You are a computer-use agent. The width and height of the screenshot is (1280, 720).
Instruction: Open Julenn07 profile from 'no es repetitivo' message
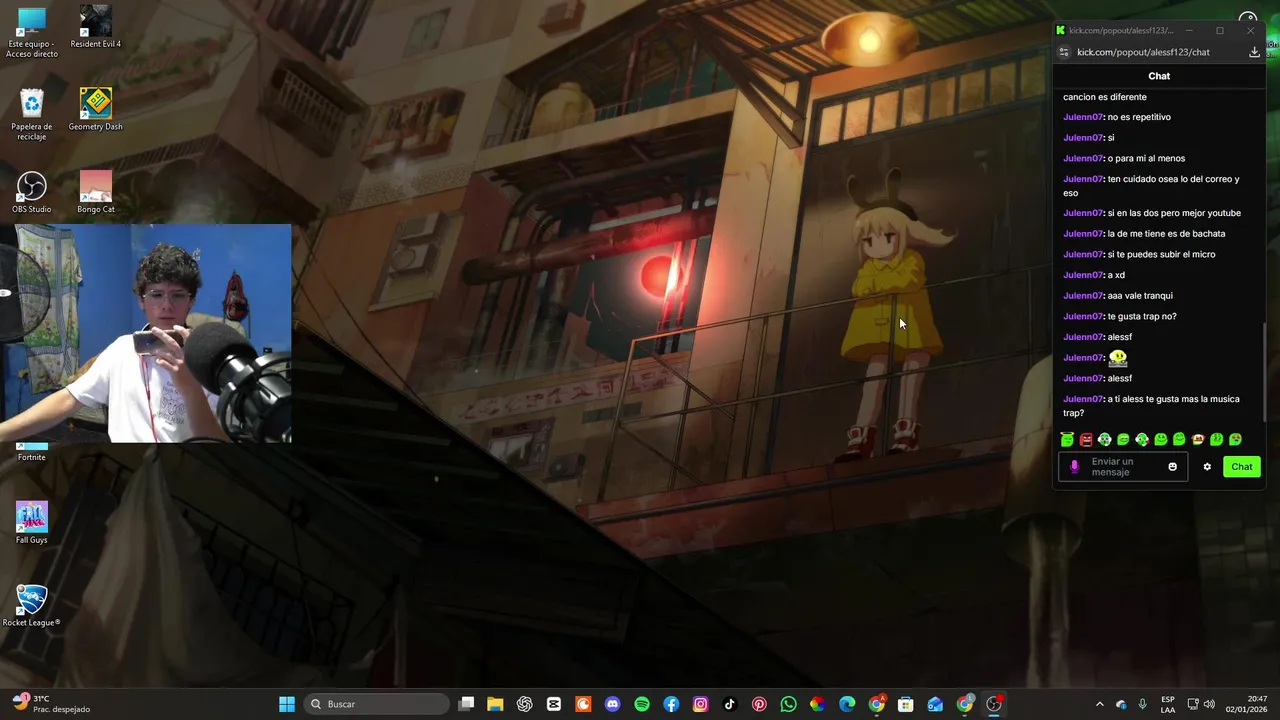click(1083, 117)
